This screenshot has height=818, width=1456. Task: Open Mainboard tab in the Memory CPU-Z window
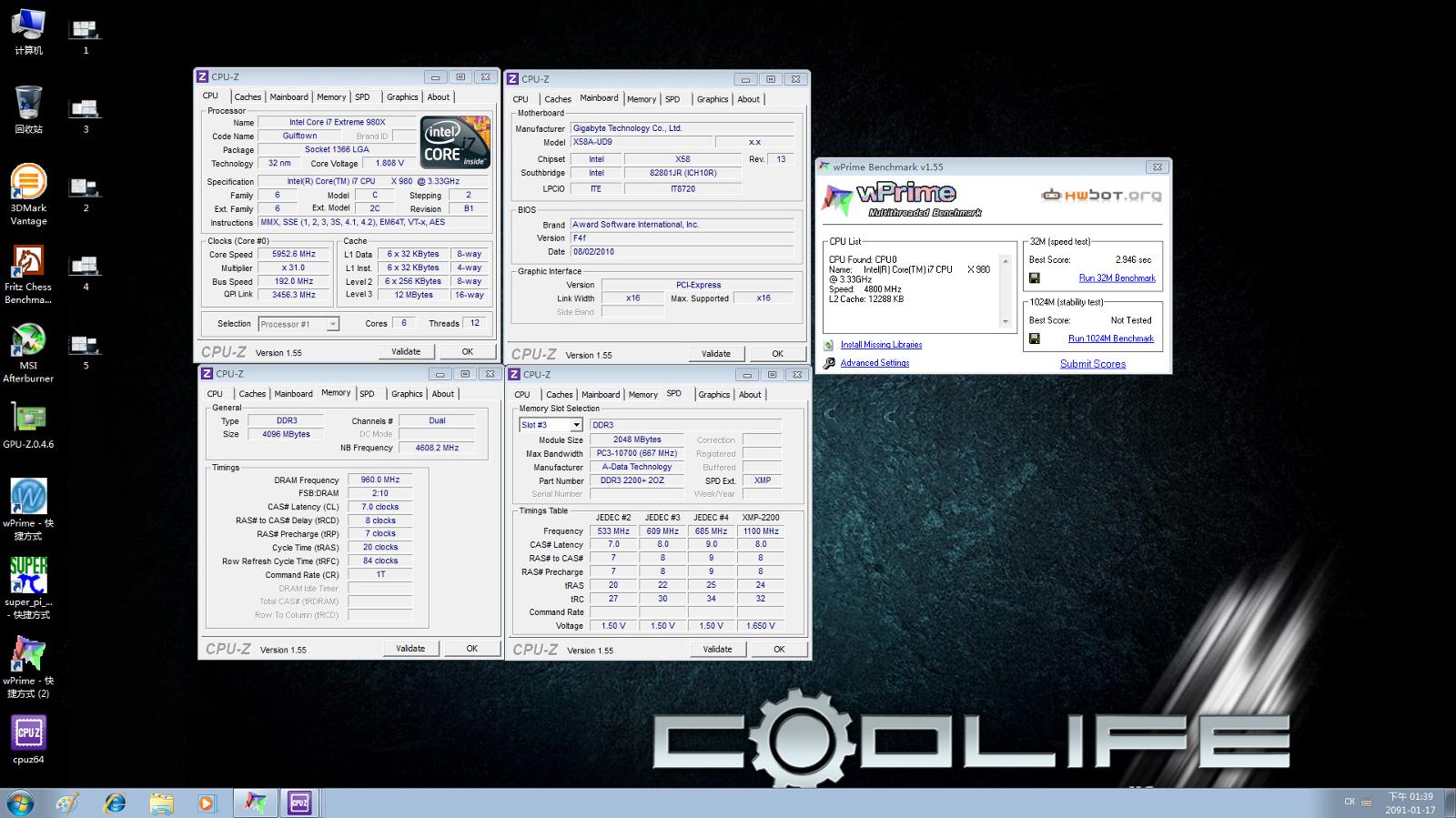coord(293,394)
